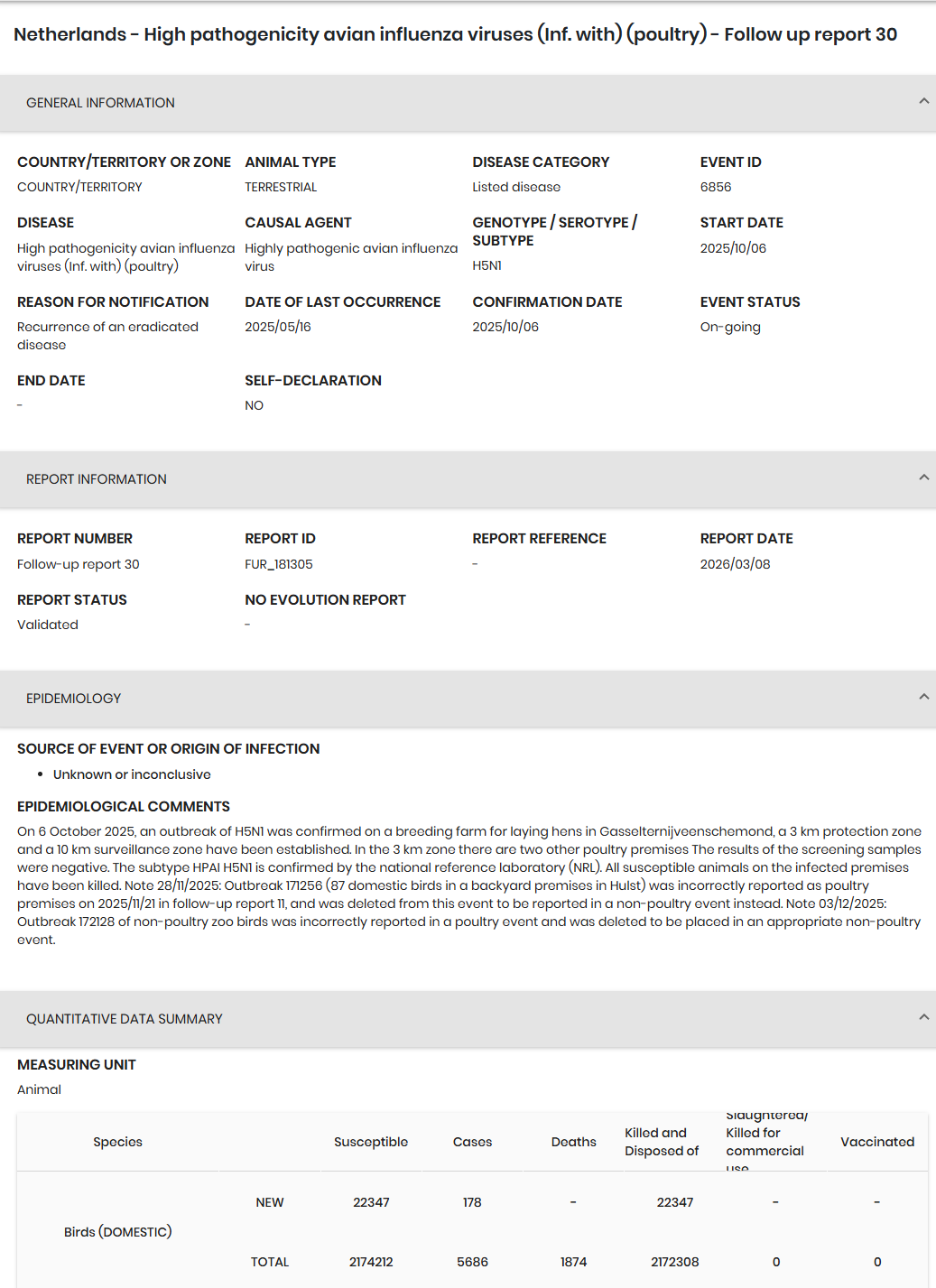Click the Species column header
Screen dimensions: 936x1288
(x=117, y=1142)
